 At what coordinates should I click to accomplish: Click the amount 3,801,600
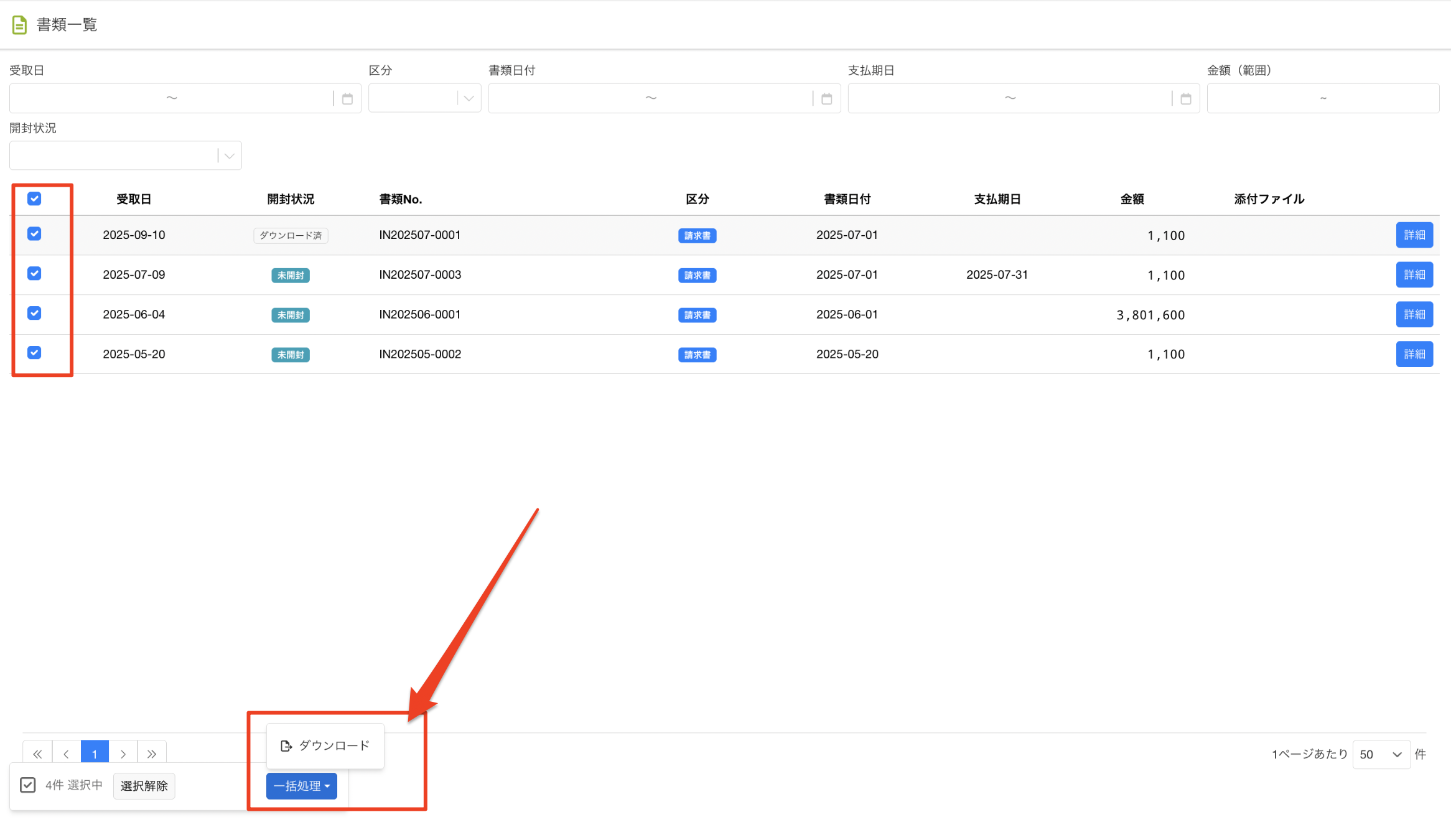[x=1150, y=315]
